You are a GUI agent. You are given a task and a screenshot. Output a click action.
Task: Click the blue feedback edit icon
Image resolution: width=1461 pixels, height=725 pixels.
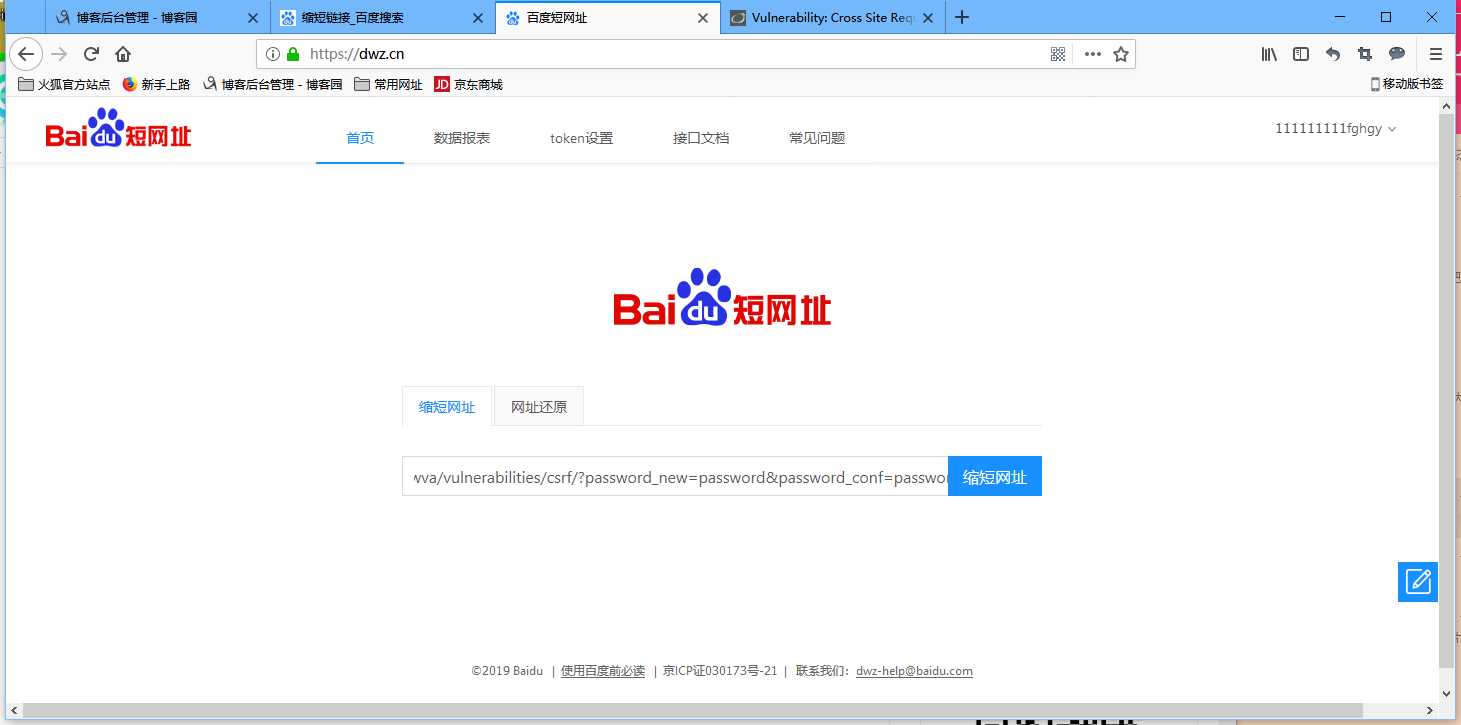click(x=1418, y=581)
